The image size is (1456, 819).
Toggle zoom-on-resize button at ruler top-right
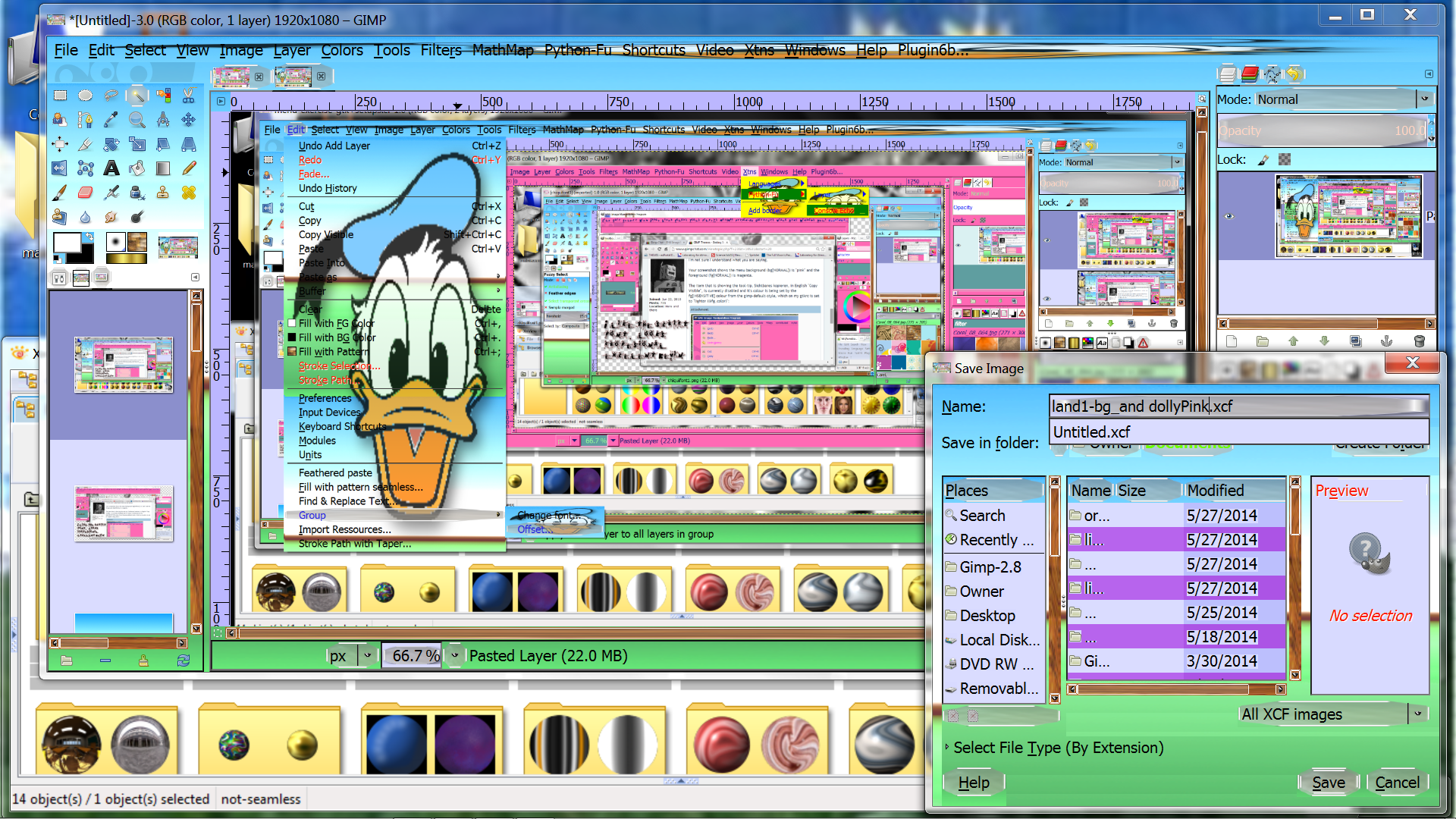[1202, 99]
